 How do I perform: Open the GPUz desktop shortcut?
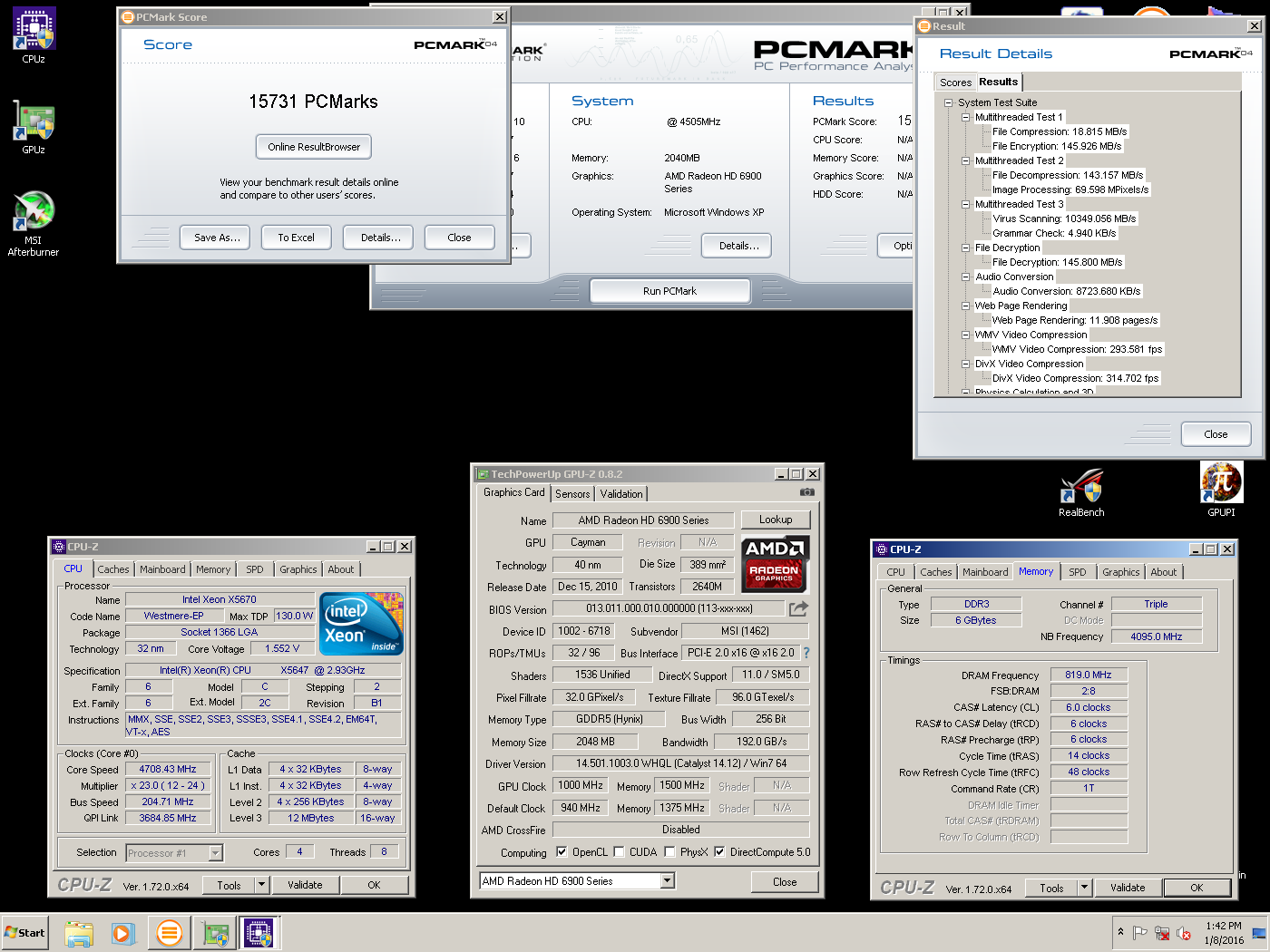pos(34,127)
